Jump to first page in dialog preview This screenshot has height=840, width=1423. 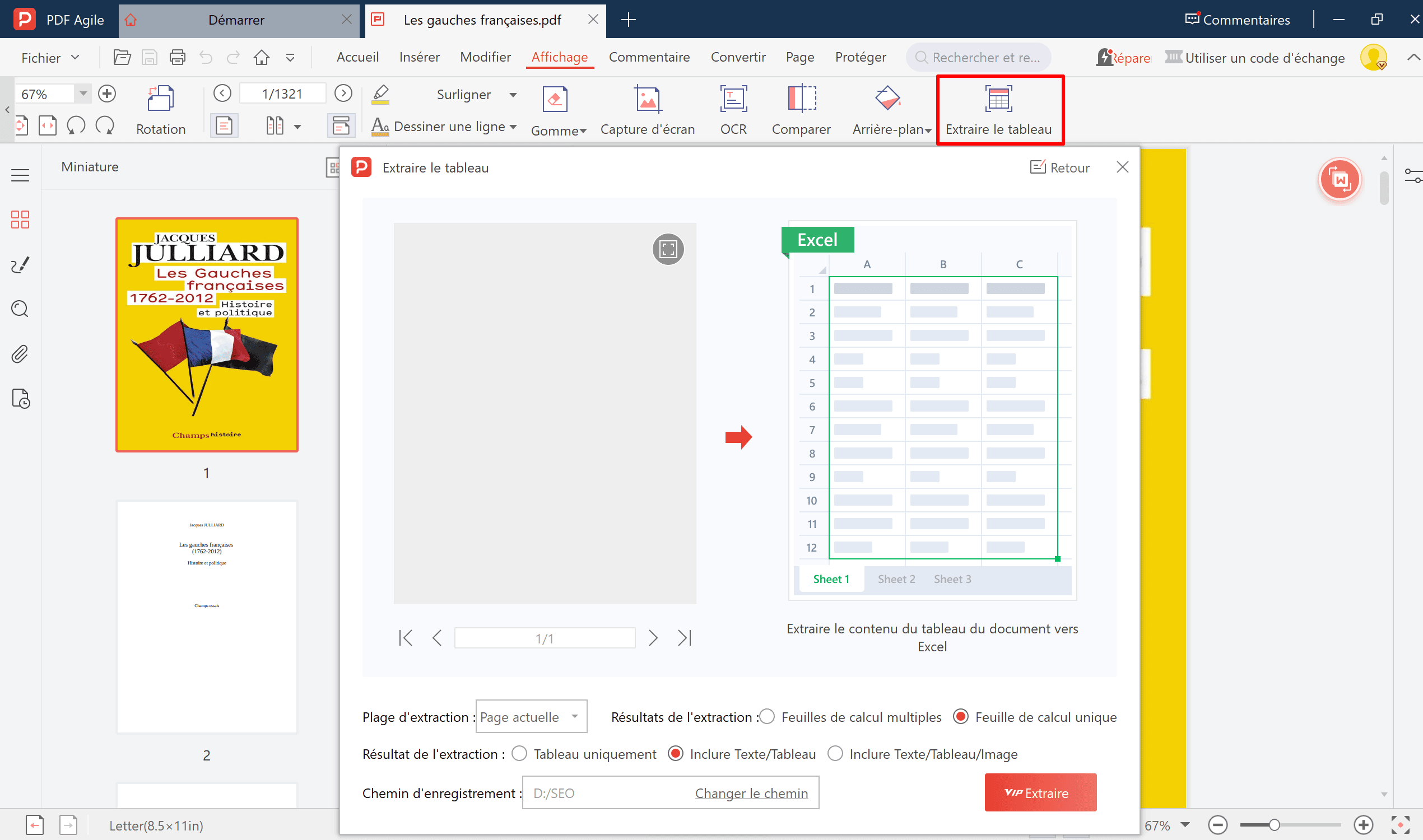[x=406, y=638]
